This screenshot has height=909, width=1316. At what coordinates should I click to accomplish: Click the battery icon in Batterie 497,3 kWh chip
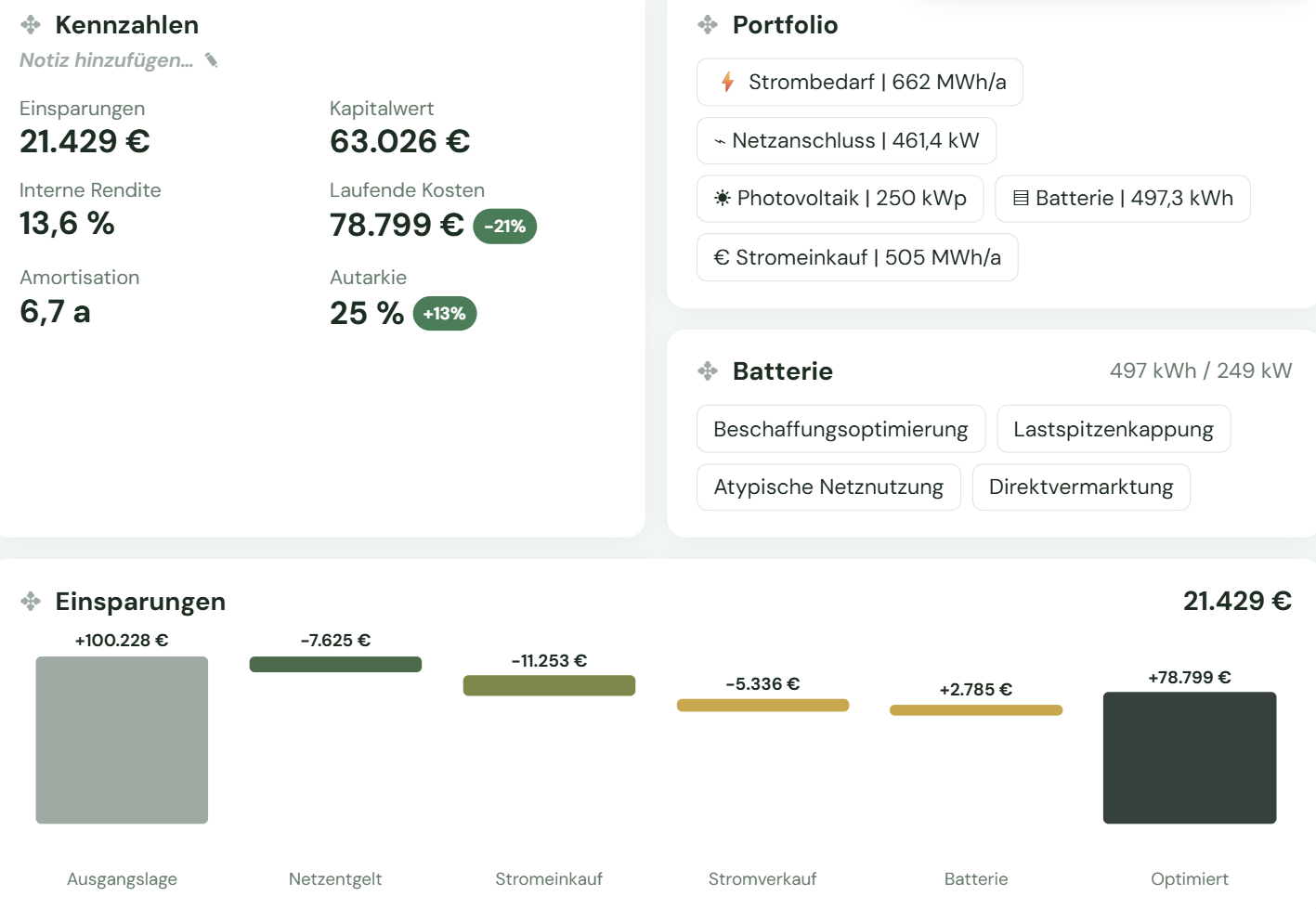(x=1021, y=198)
